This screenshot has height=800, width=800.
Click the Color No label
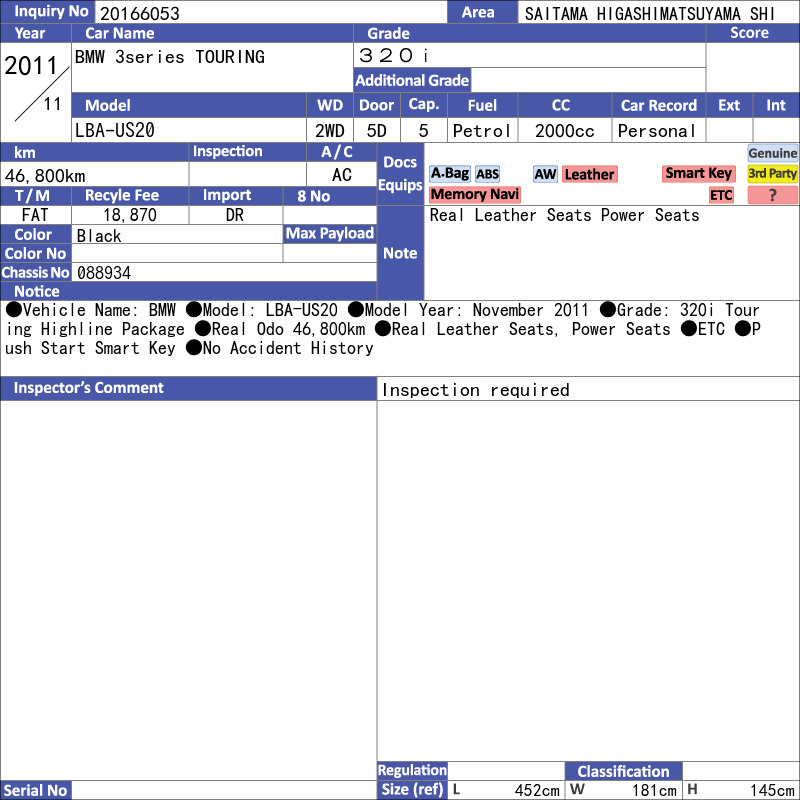click(x=35, y=254)
